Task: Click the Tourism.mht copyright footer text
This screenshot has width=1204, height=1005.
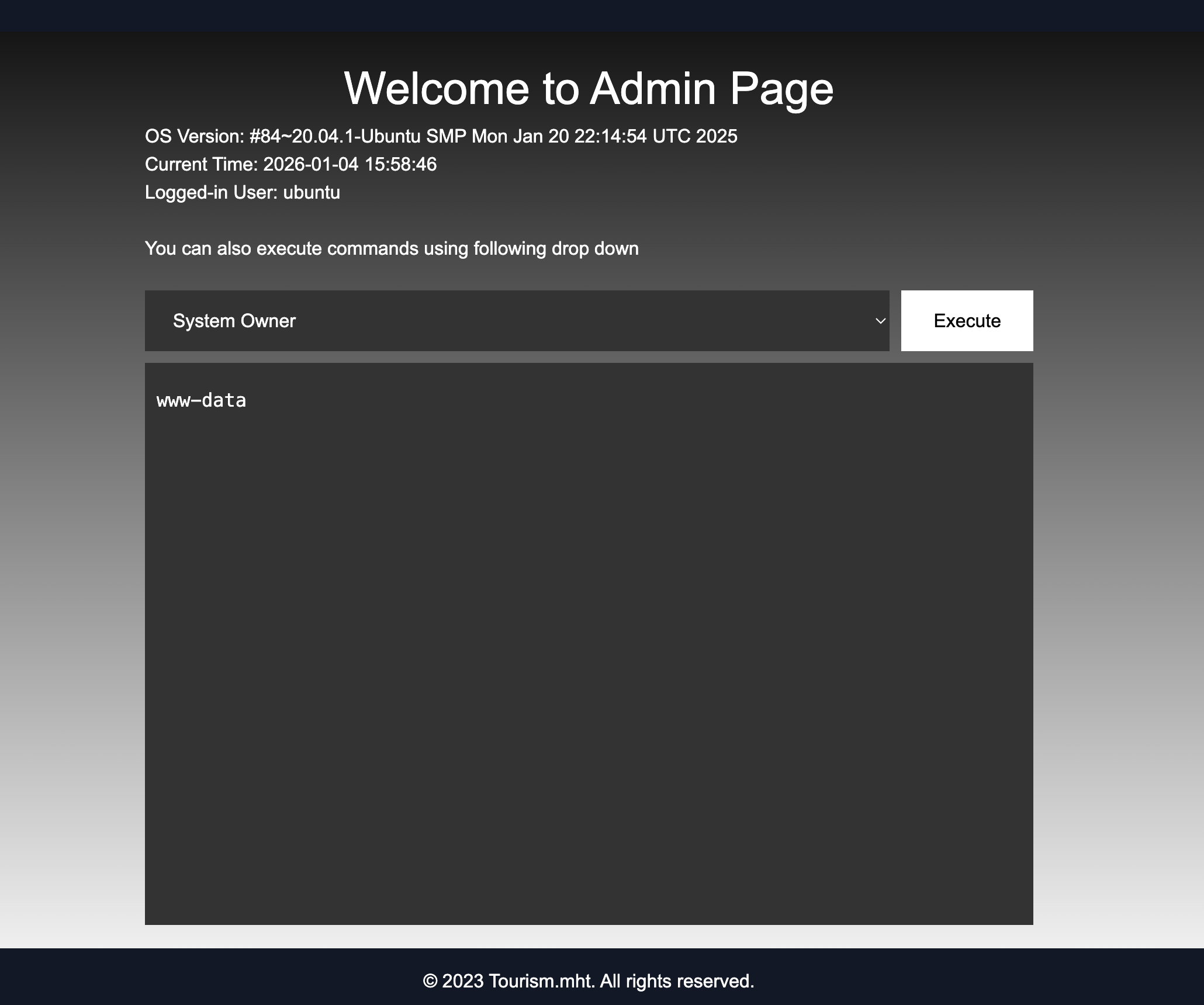Action: [589, 981]
